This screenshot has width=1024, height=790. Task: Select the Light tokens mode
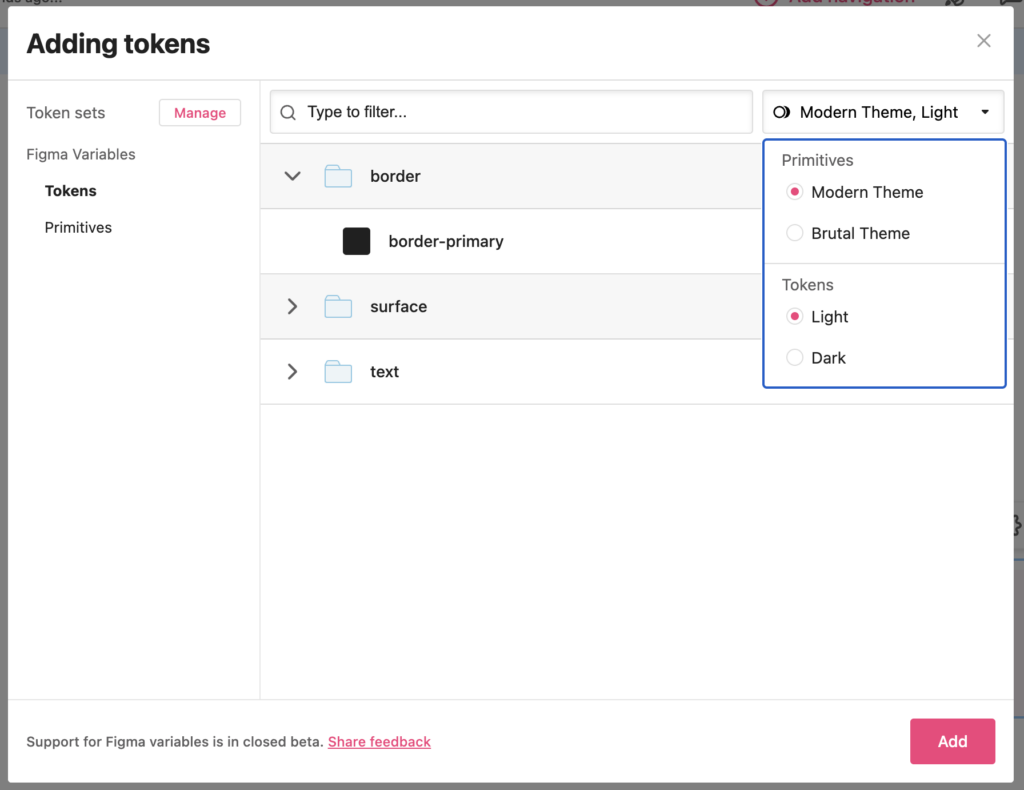tap(795, 317)
